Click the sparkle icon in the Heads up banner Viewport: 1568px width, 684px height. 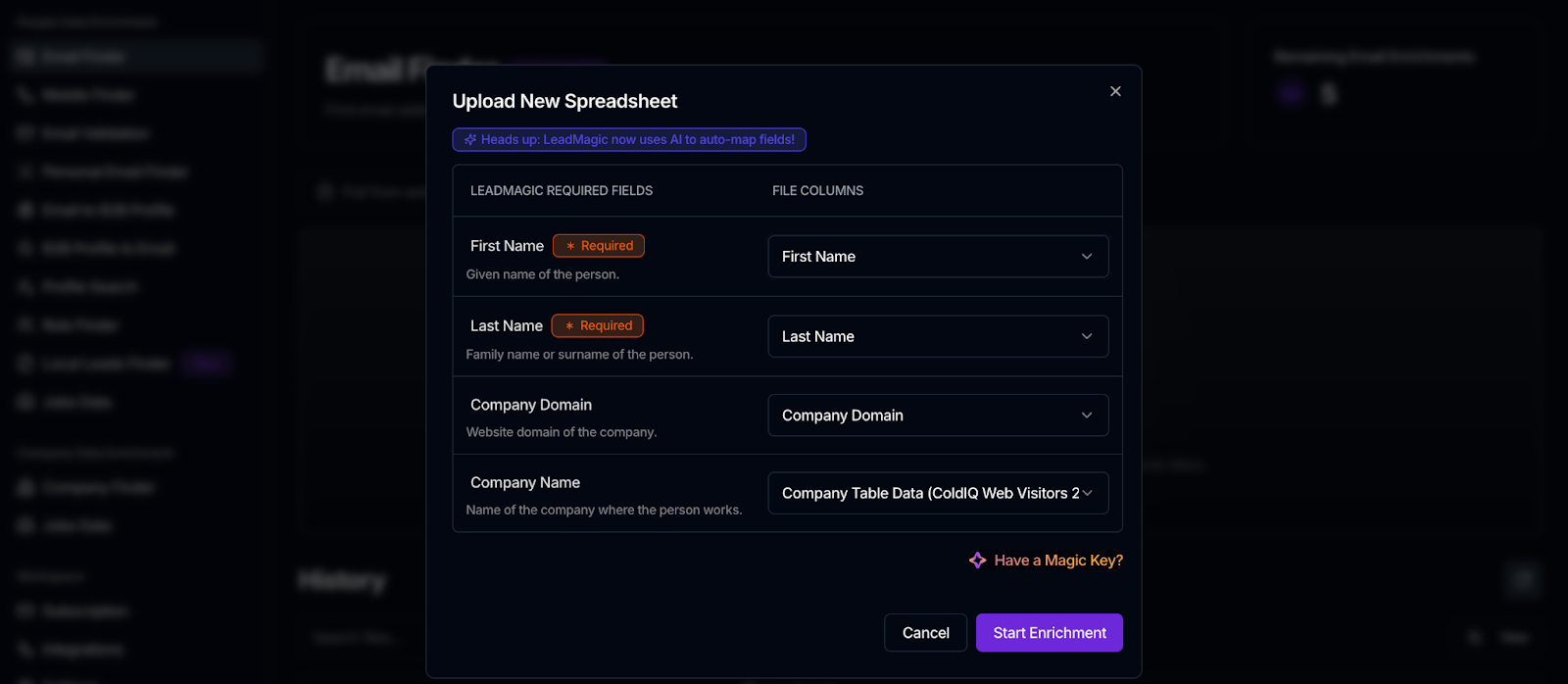coord(470,140)
